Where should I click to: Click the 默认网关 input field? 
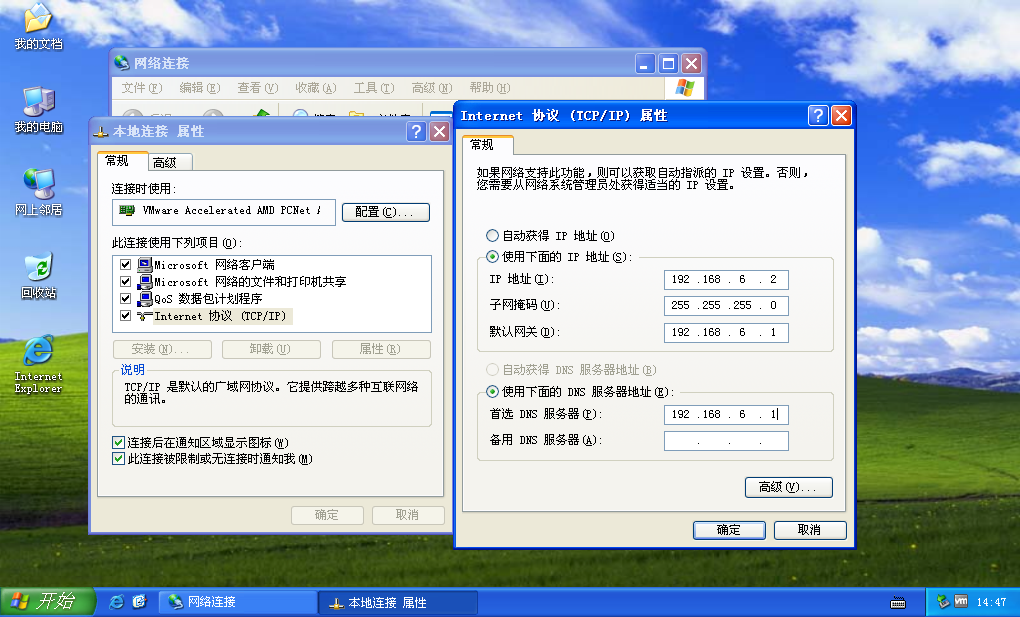(x=726, y=333)
